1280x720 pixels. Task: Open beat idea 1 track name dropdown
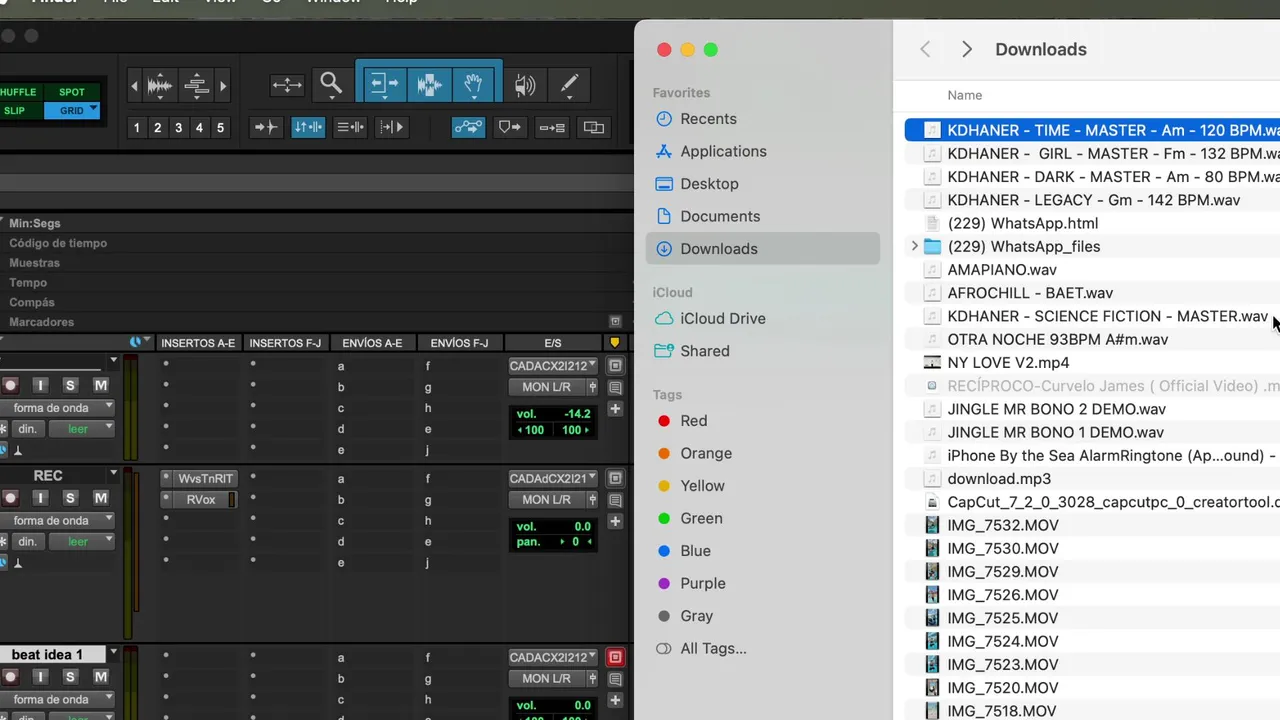pyautogui.click(x=113, y=653)
